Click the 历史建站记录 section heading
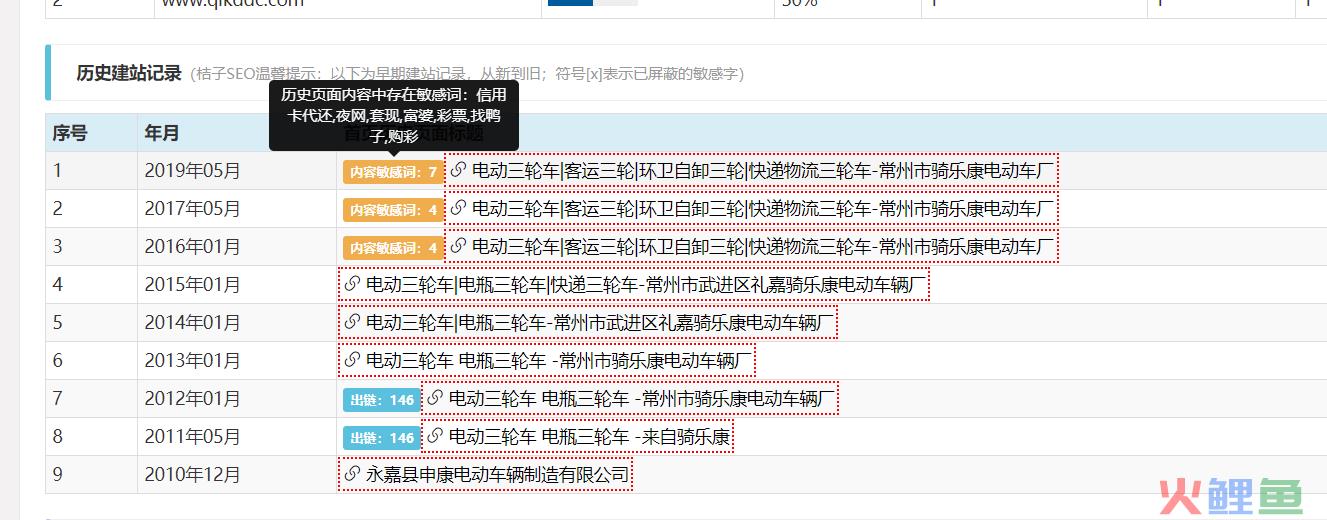The height and width of the screenshot is (520, 1327). [x=129, y=73]
